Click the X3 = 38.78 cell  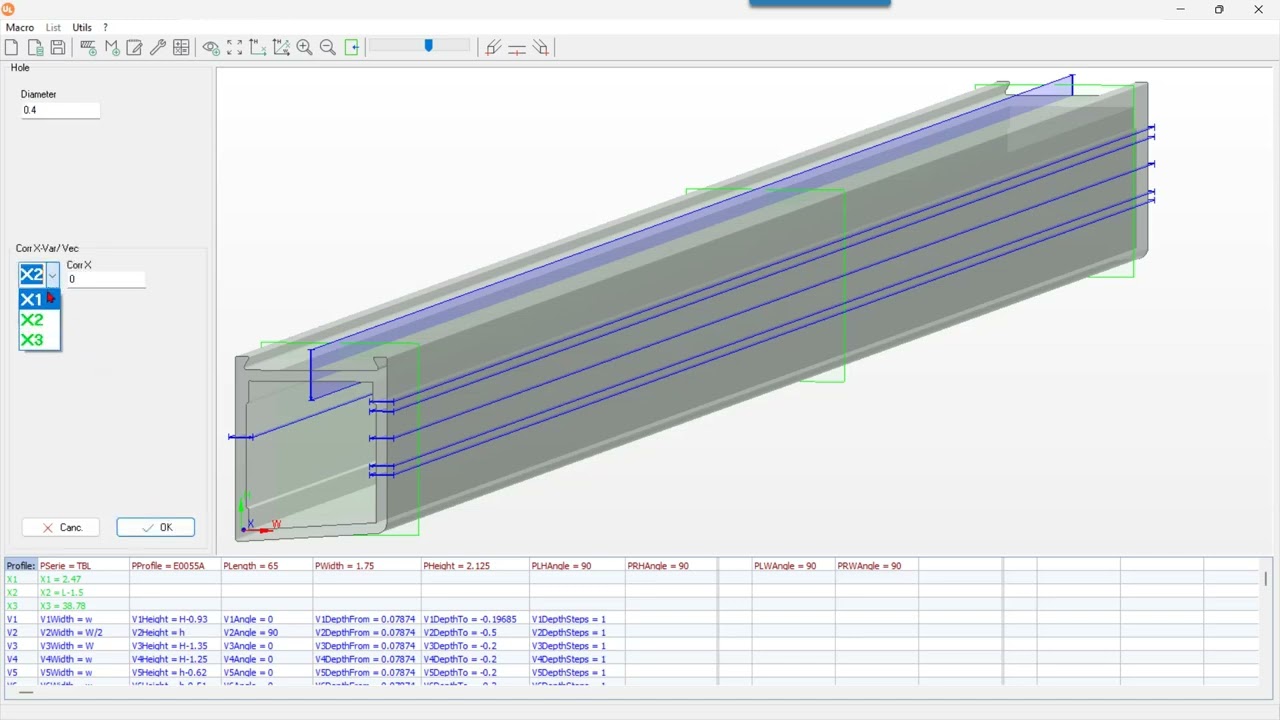tap(83, 606)
